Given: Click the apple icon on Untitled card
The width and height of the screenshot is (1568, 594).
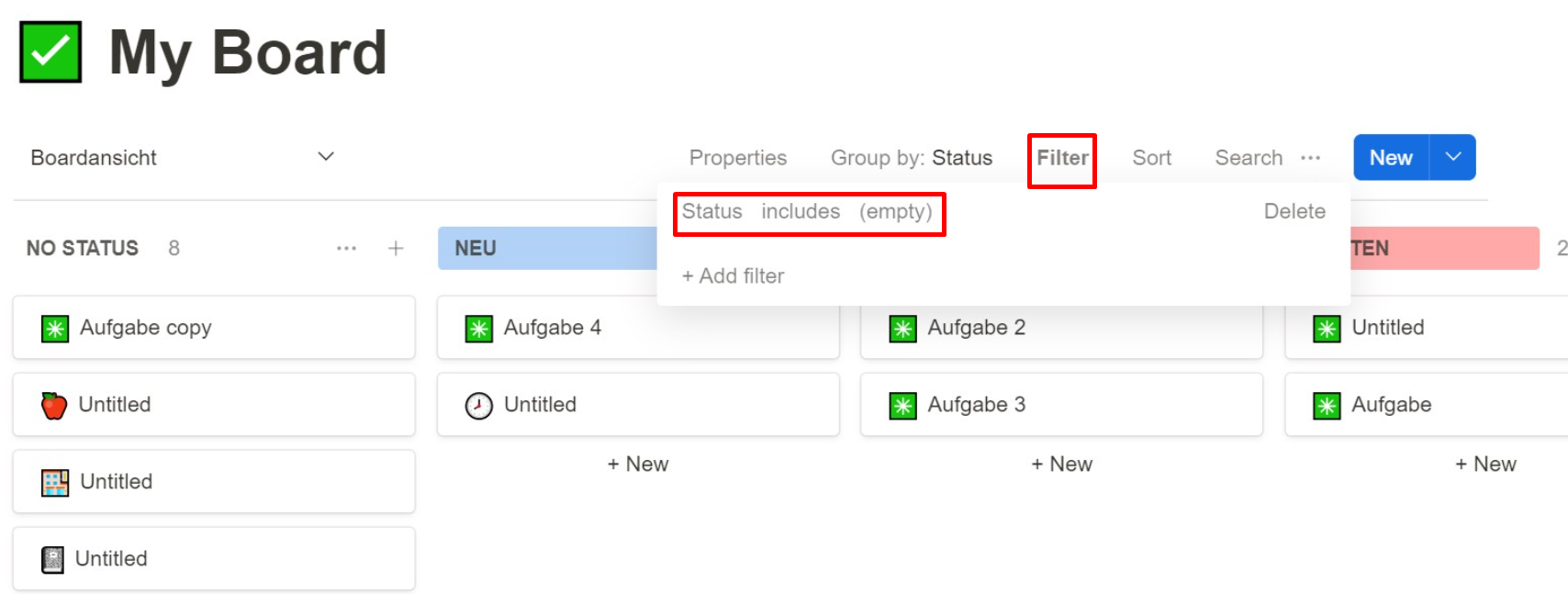Looking at the screenshot, I should pos(54,405).
